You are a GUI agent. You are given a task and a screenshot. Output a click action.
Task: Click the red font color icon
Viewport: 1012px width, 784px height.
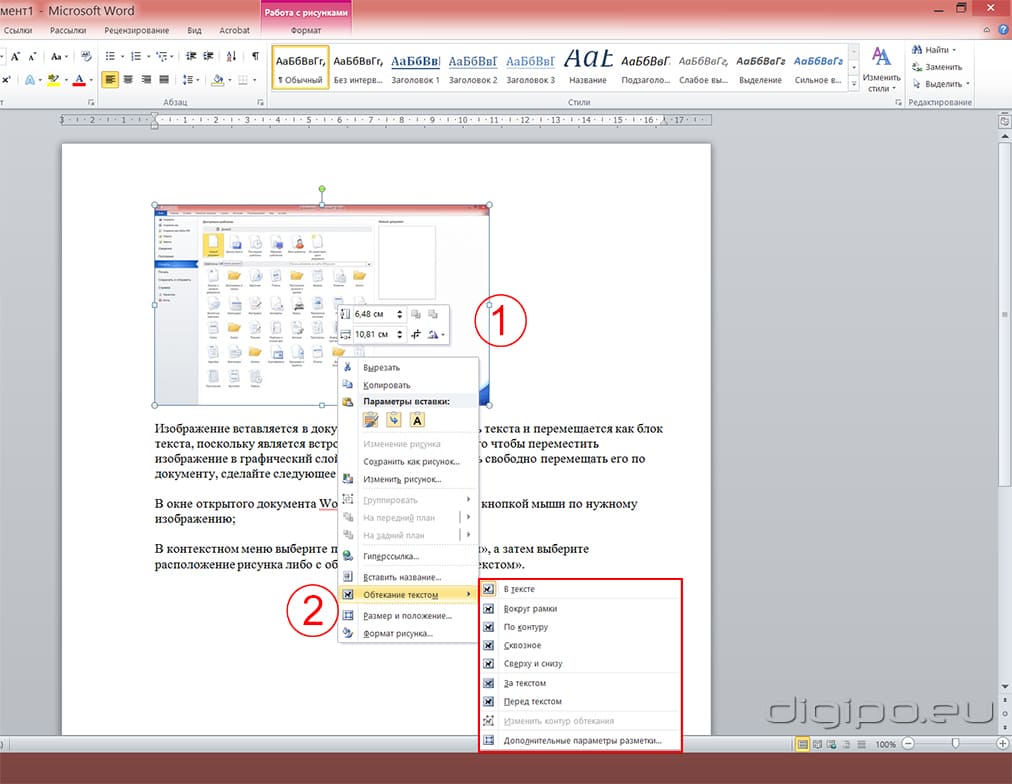[80, 80]
